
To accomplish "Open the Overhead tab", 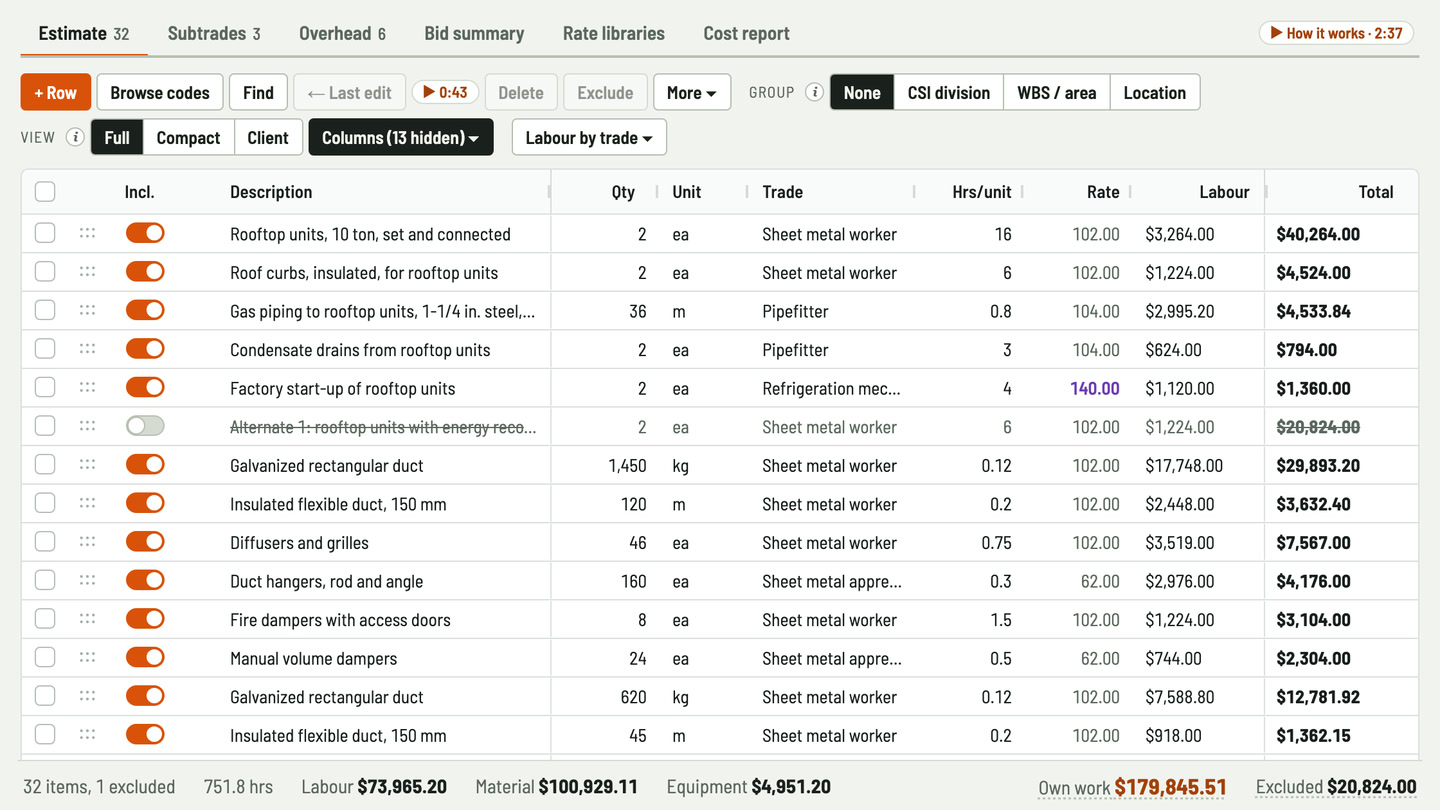I will (x=342, y=33).
